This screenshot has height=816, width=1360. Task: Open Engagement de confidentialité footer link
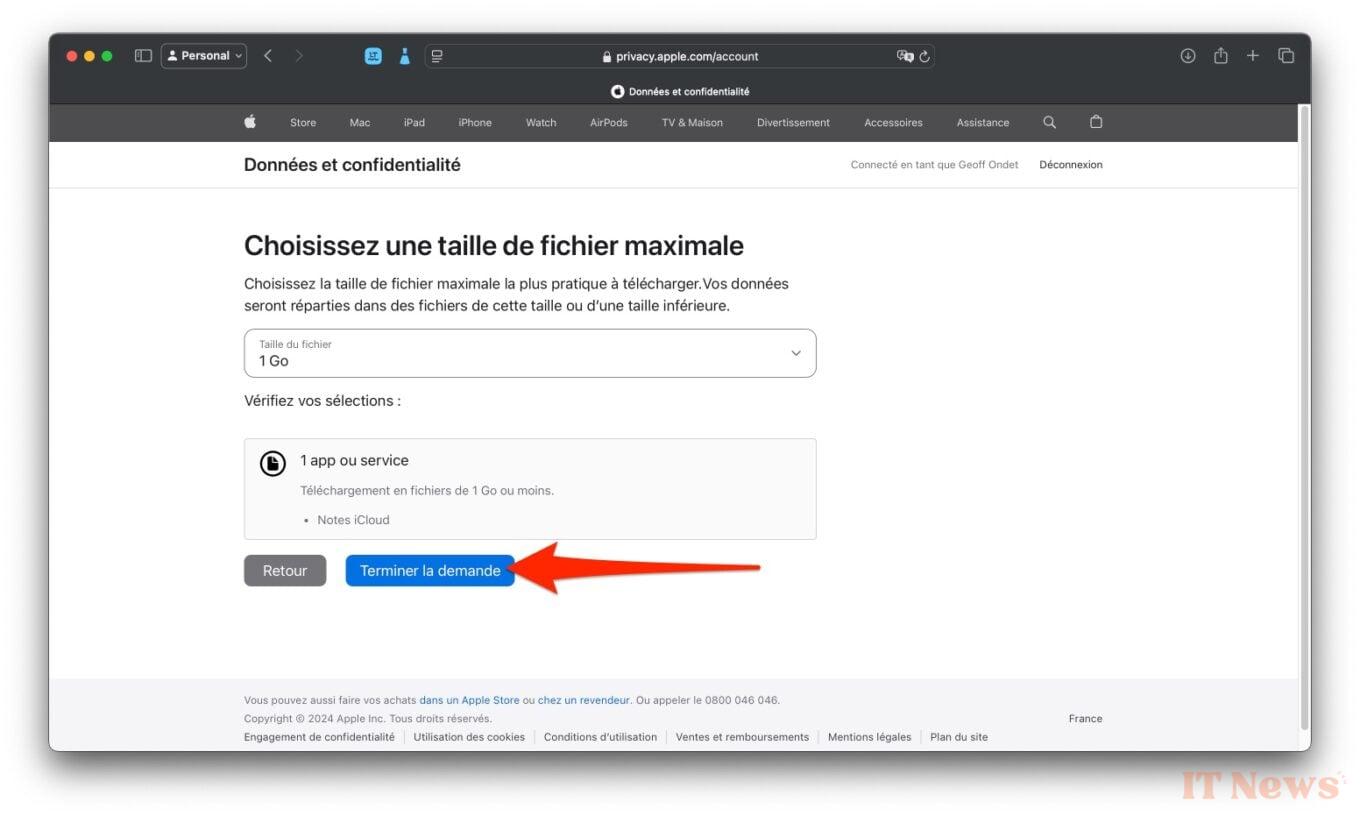[319, 737]
